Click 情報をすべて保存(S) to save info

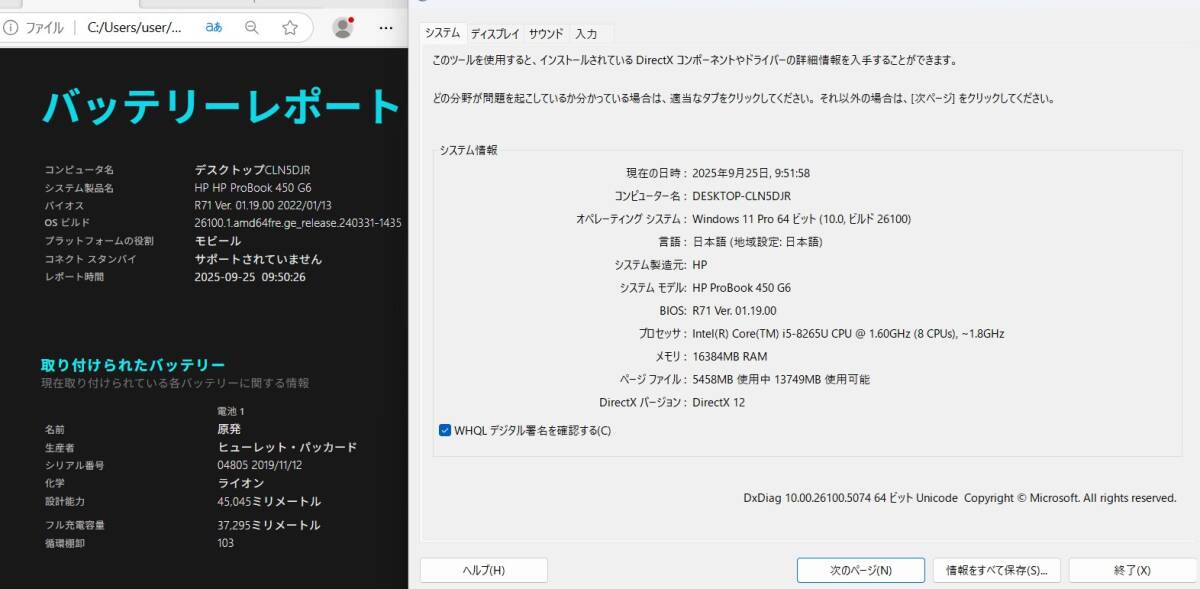(x=997, y=569)
